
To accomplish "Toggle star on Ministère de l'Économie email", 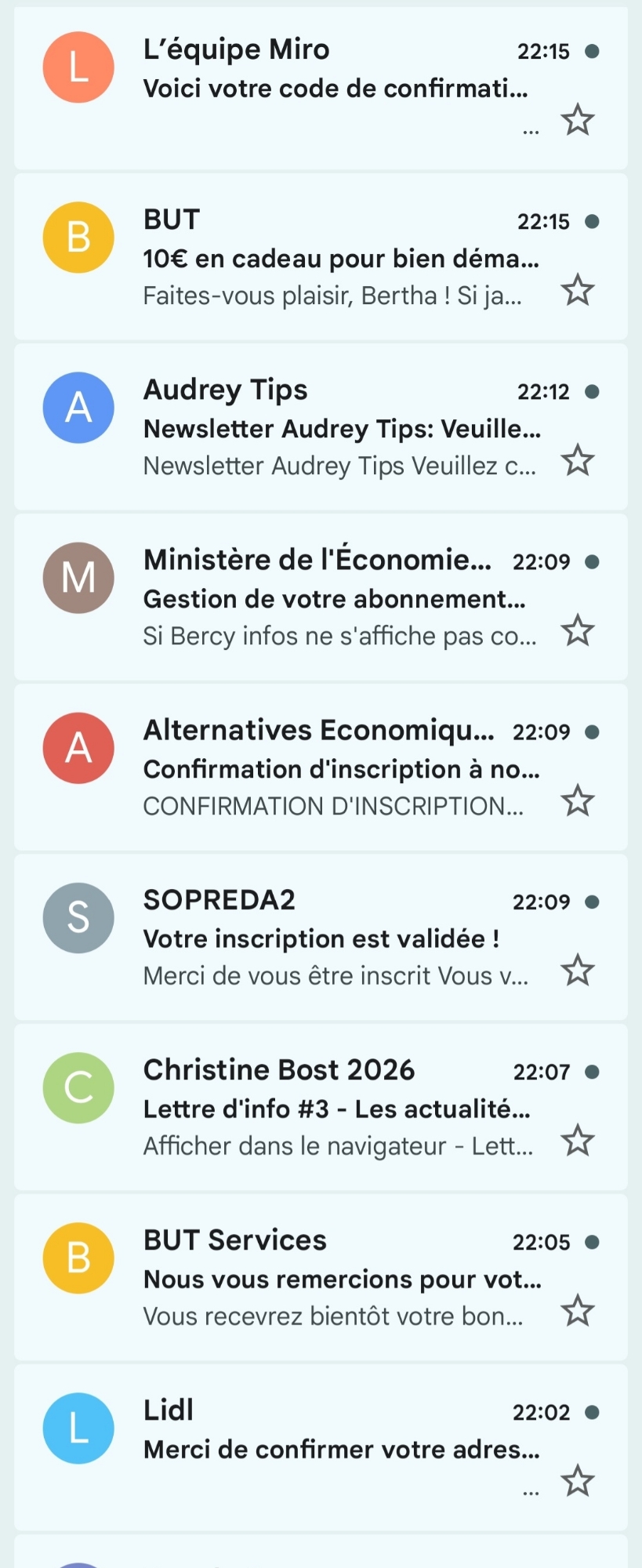I will coord(578,630).
